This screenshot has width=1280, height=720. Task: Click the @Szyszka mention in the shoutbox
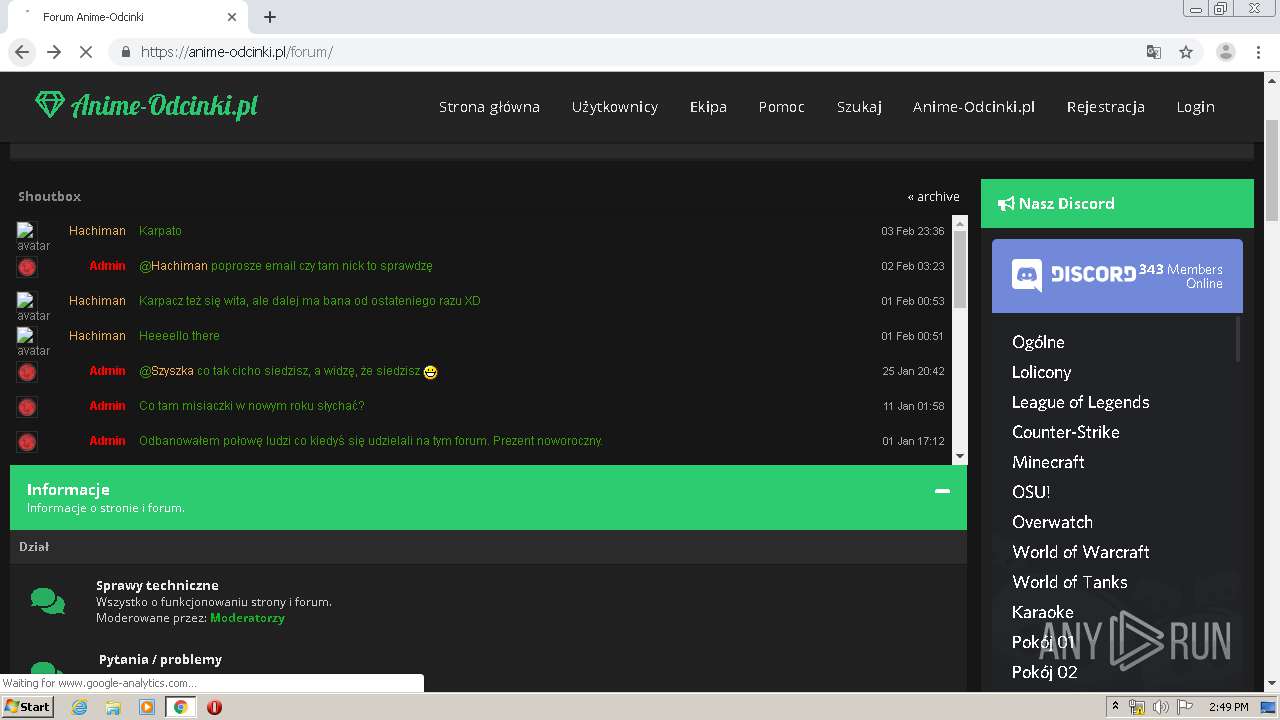[x=166, y=371]
